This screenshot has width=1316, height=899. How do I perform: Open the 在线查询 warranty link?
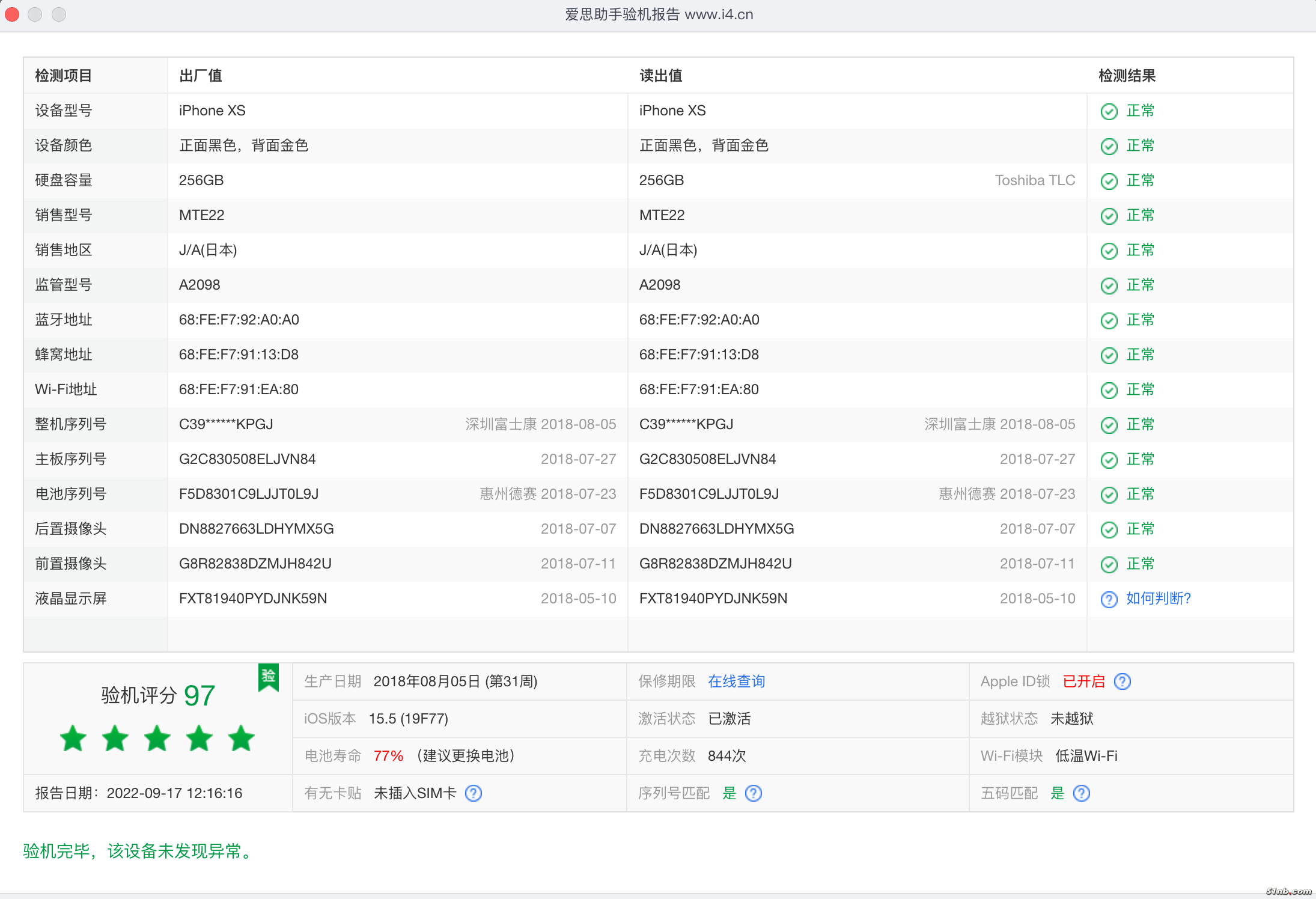(736, 681)
